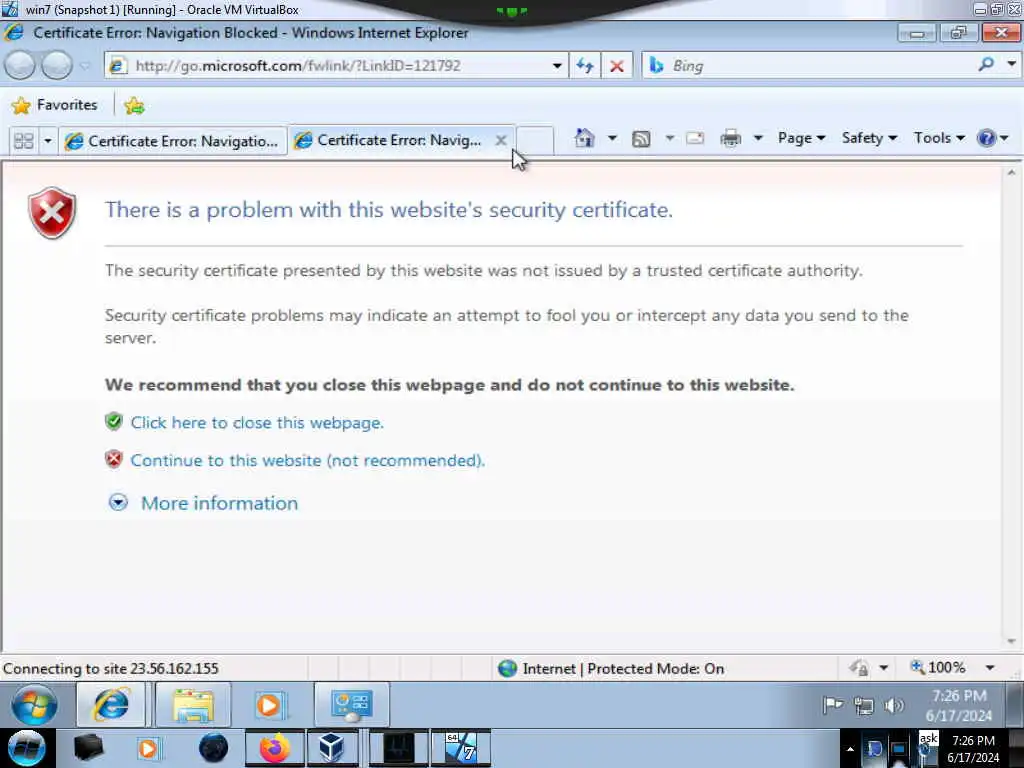Click the RSS Feeds icon
The image size is (1024, 768).
641,138
